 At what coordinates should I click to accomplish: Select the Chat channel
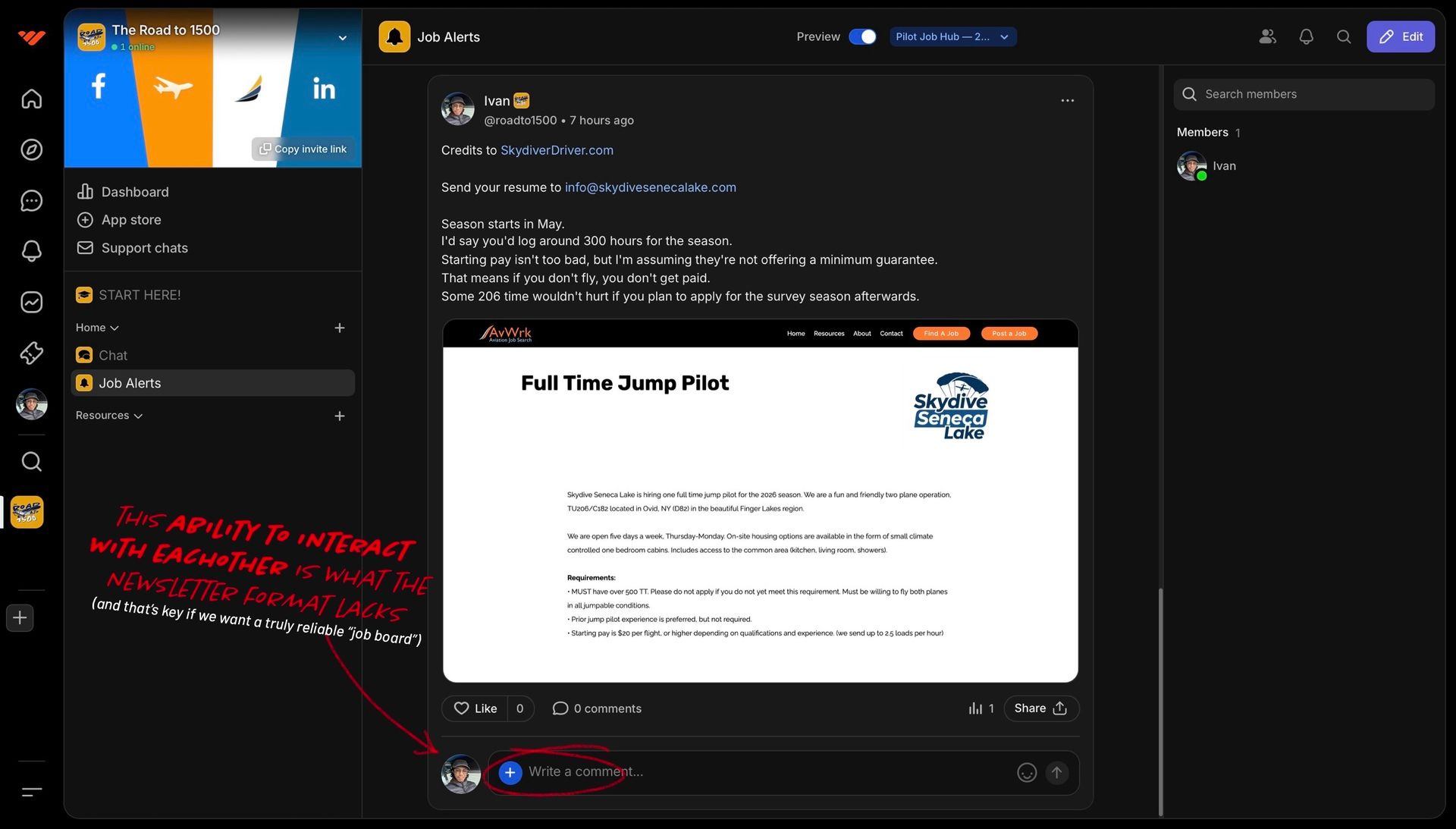(113, 355)
